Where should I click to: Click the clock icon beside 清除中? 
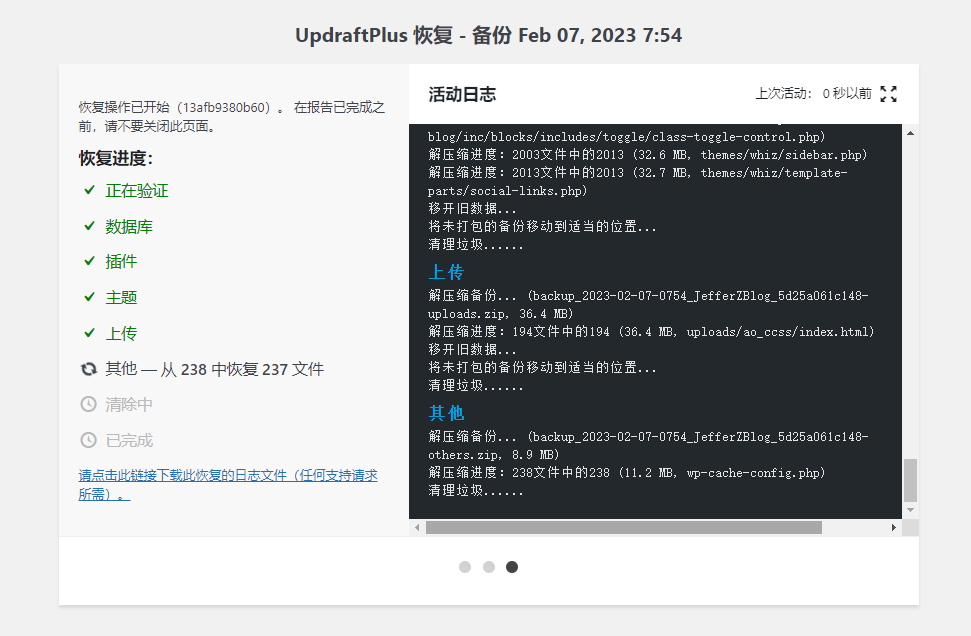pyautogui.click(x=89, y=404)
